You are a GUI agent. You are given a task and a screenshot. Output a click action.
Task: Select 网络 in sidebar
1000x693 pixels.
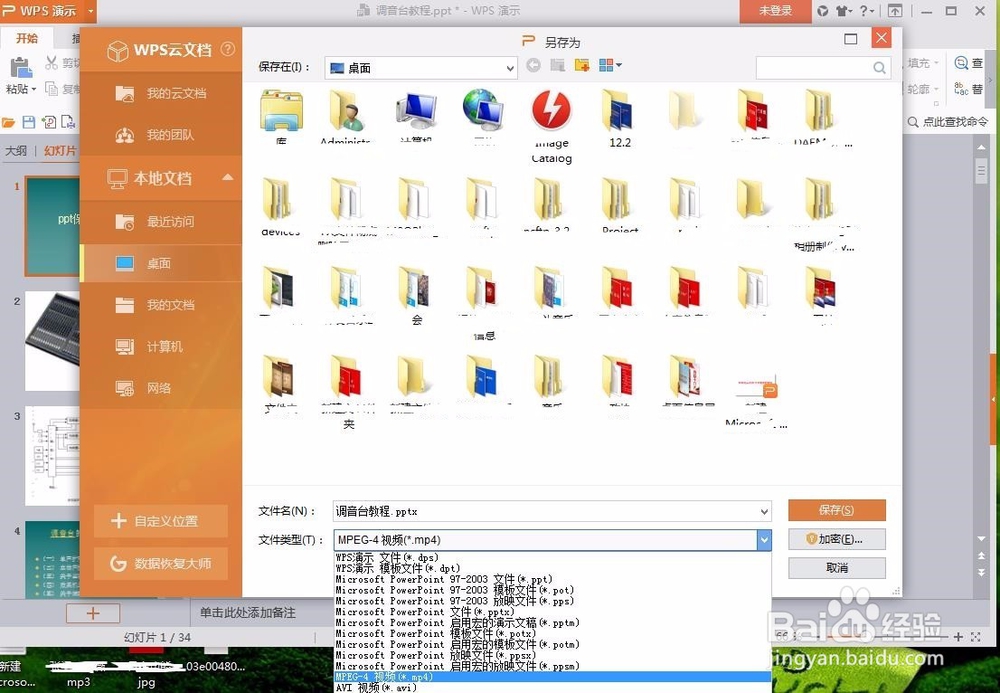coord(161,388)
